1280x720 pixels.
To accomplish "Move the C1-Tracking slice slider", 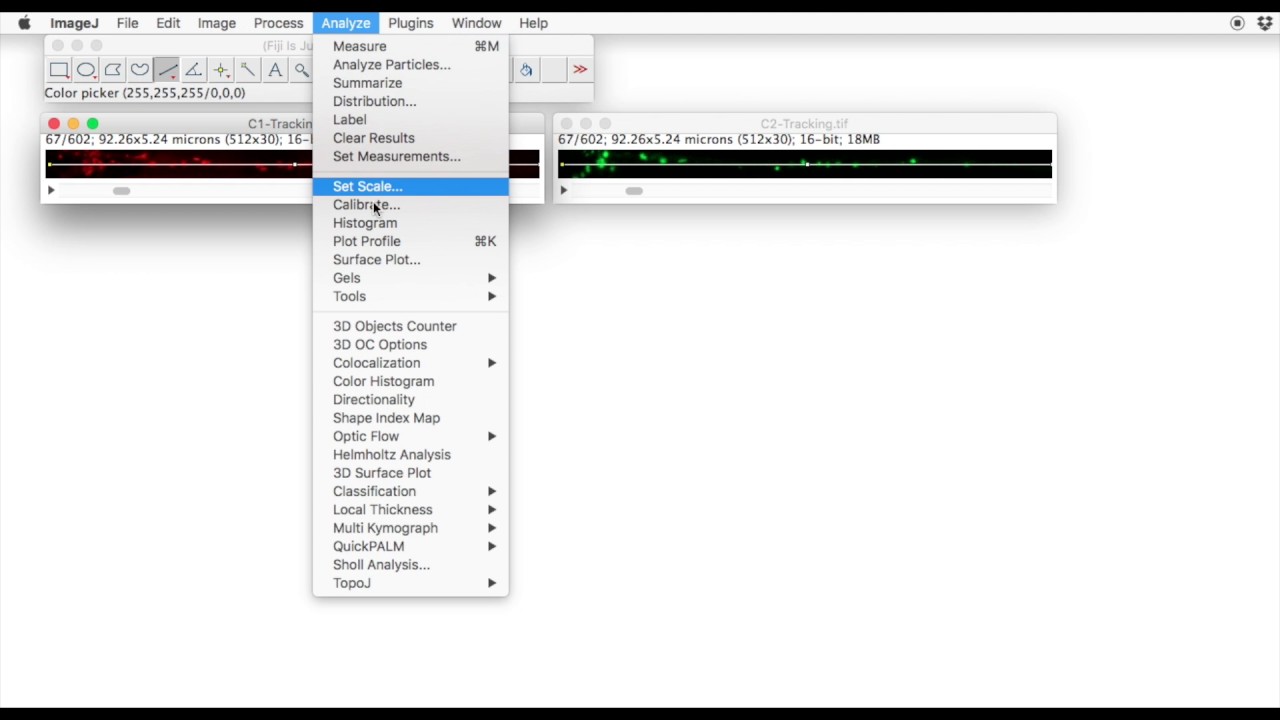I will pyautogui.click(x=121, y=191).
